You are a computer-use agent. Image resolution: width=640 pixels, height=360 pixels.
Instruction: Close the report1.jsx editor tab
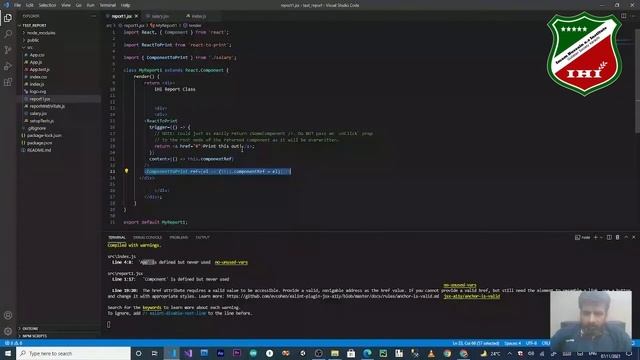pyautogui.click(x=136, y=16)
